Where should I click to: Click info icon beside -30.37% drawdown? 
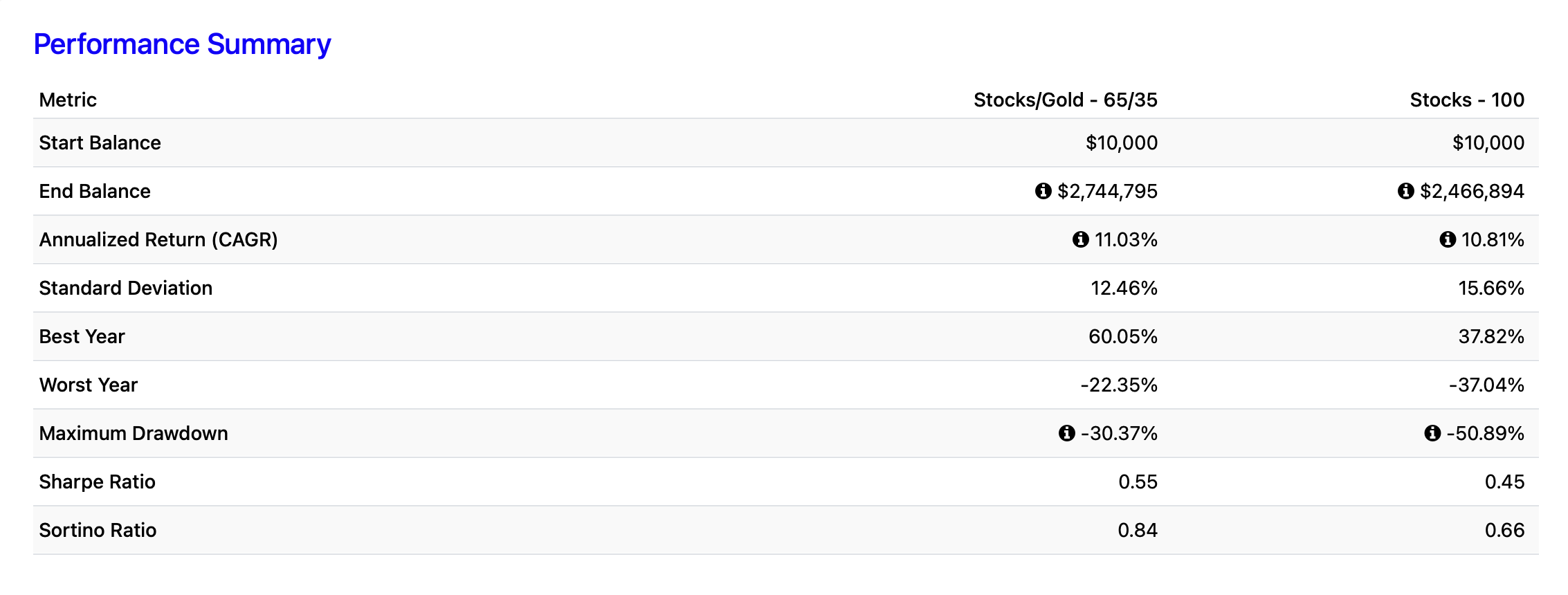(1066, 433)
